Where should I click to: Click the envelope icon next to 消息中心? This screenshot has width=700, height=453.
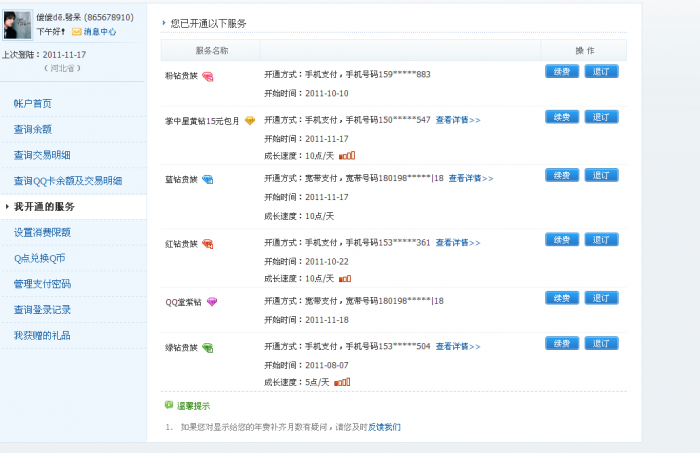77,32
